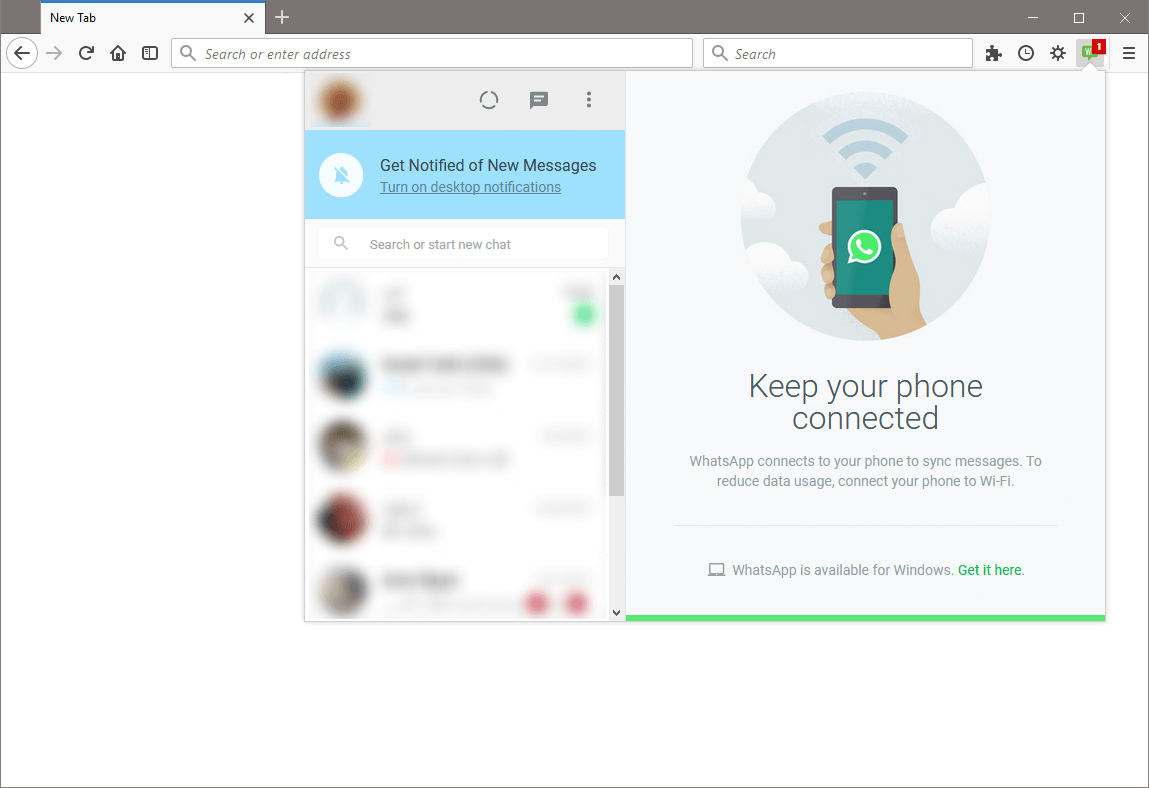Image resolution: width=1149 pixels, height=788 pixels.
Task: Open the WhatsApp extension icon in toolbar
Action: (x=1090, y=53)
